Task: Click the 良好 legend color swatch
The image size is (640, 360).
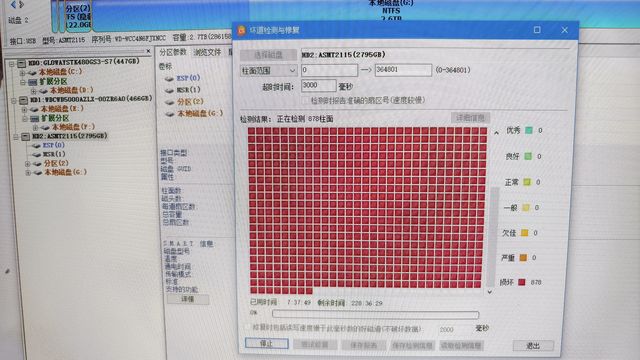Action: (x=528, y=156)
